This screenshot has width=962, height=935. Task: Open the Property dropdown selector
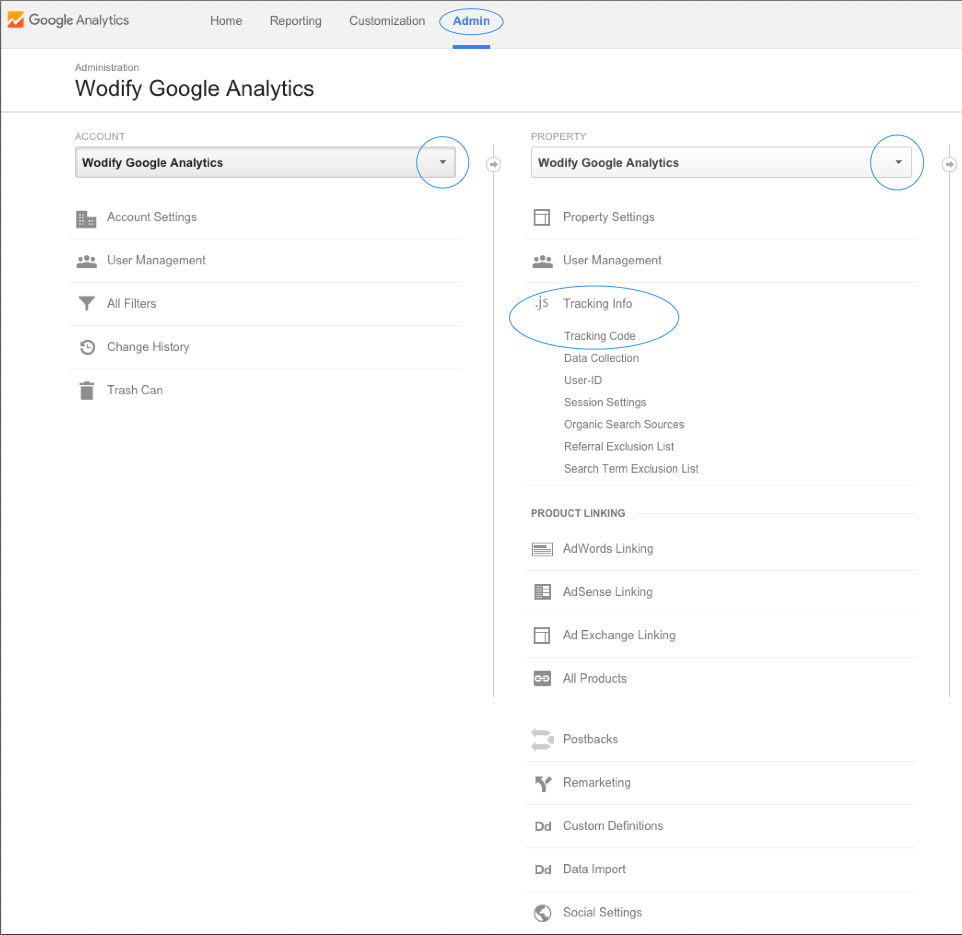721,163
